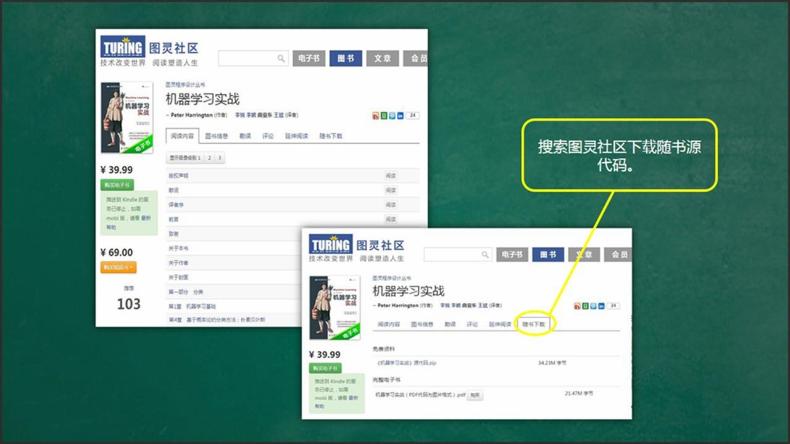Image resolution: width=790 pixels, height=444 pixels.
Task: Click light-blue share icon on front page
Action: [594, 306]
